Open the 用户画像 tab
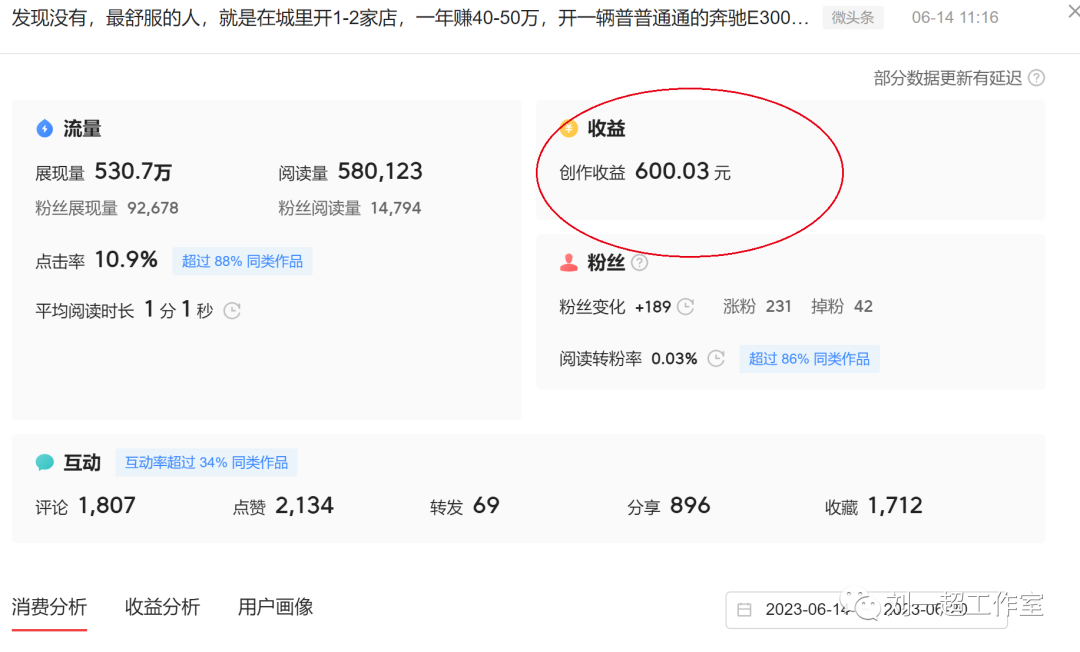This screenshot has height=652, width=1080. pos(276,607)
